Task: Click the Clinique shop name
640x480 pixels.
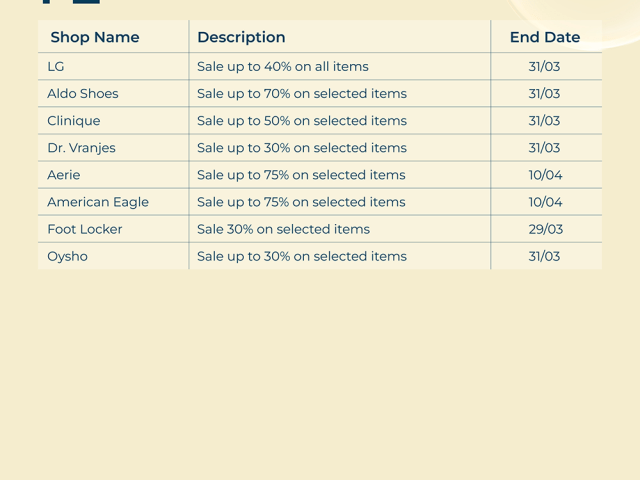Action: (x=74, y=121)
